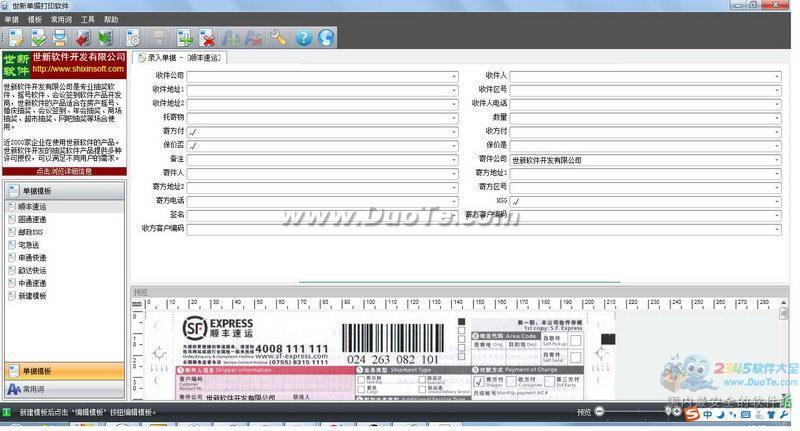This screenshot has width=800, height=431.
Task: Select the 韵达快运 template
Action: point(32,270)
